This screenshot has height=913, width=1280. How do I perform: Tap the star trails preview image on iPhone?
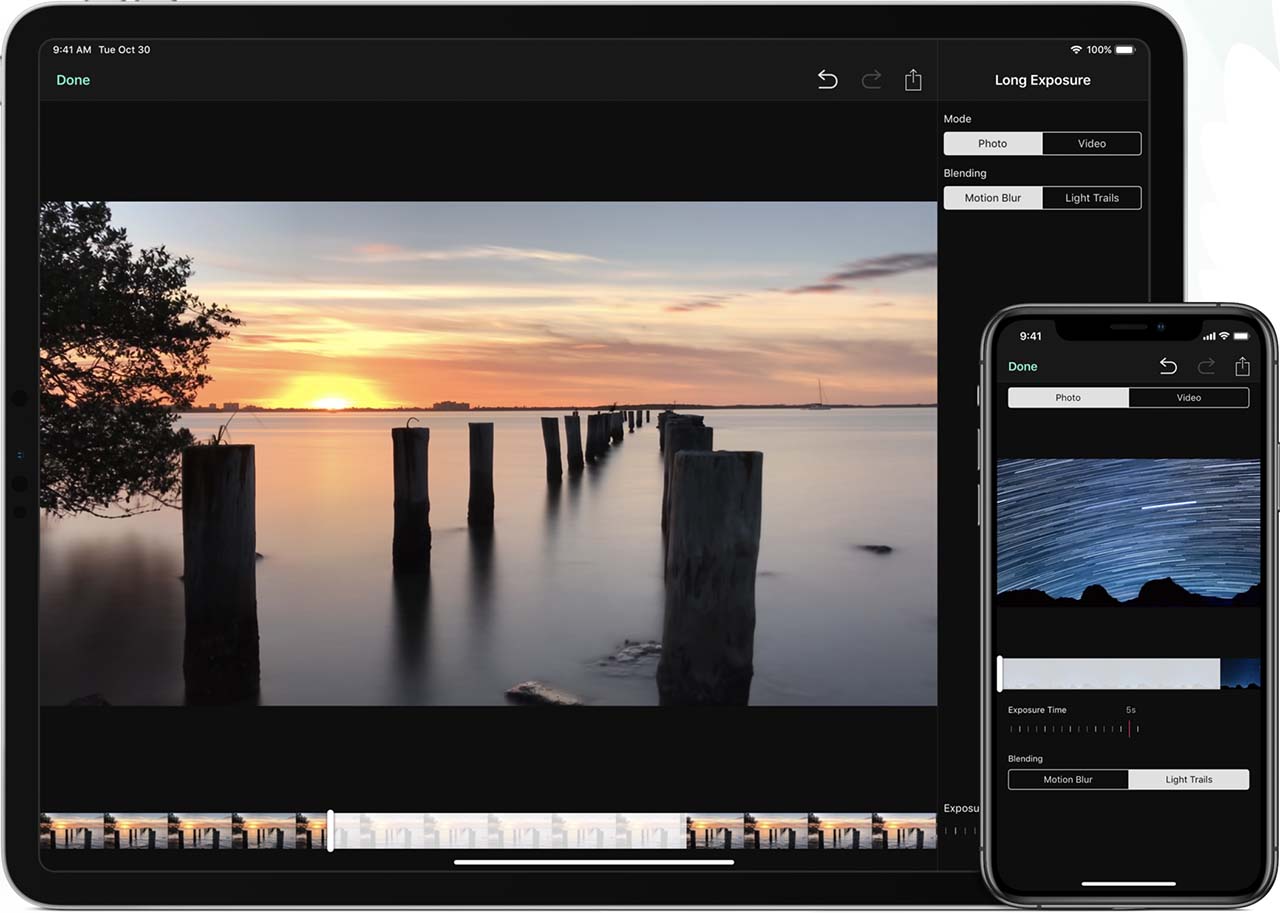click(x=1128, y=530)
